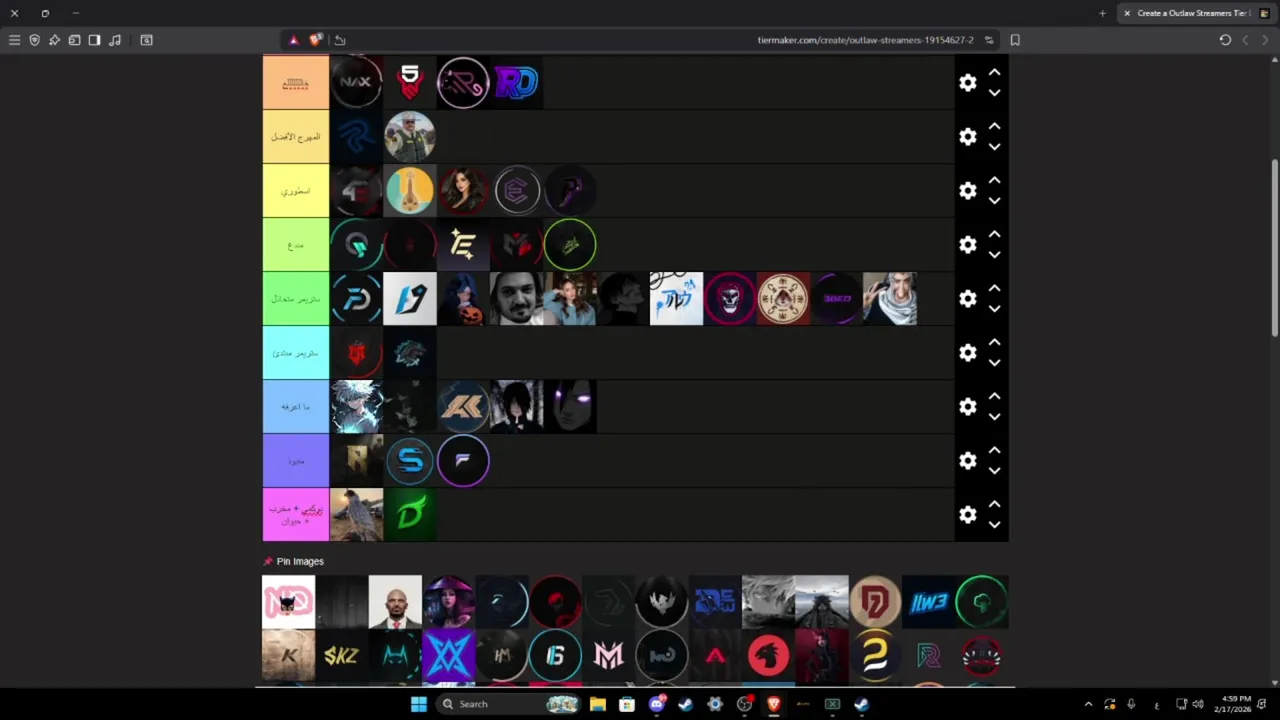Open File Explorer from the taskbar
The image size is (1280, 720).
point(598,704)
